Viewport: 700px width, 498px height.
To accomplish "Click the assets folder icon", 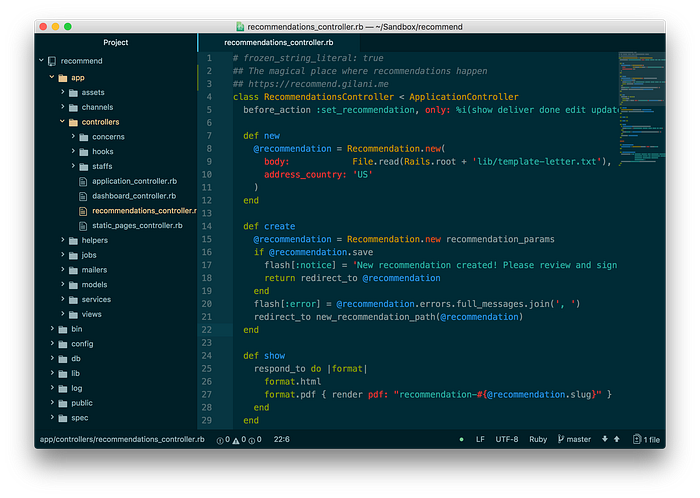I will 74,93.
